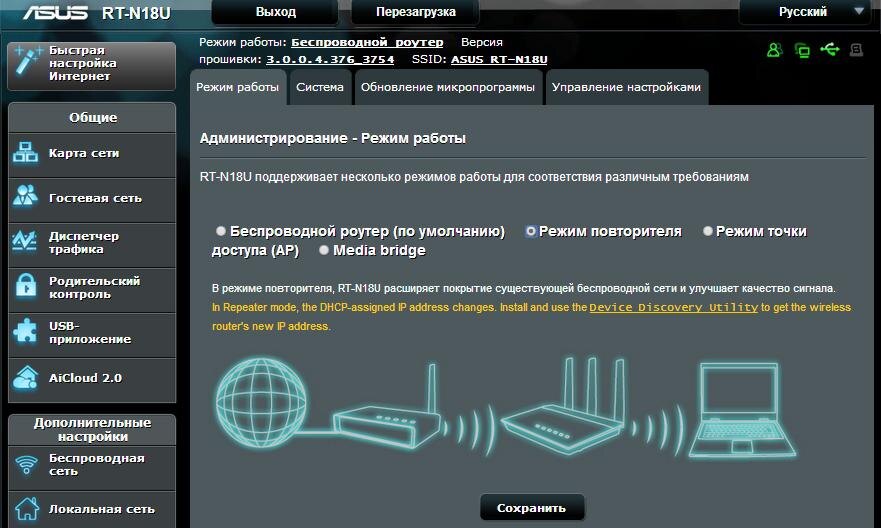The height and width of the screenshot is (528, 881).
Task: Open firmware version 3.0.0.4.376_3754 link
Action: pyautogui.click(x=330, y=60)
